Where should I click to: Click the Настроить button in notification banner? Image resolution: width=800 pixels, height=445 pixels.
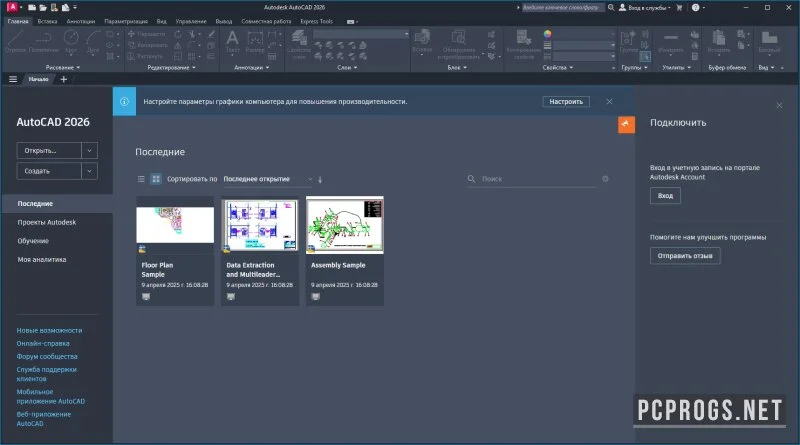(566, 102)
